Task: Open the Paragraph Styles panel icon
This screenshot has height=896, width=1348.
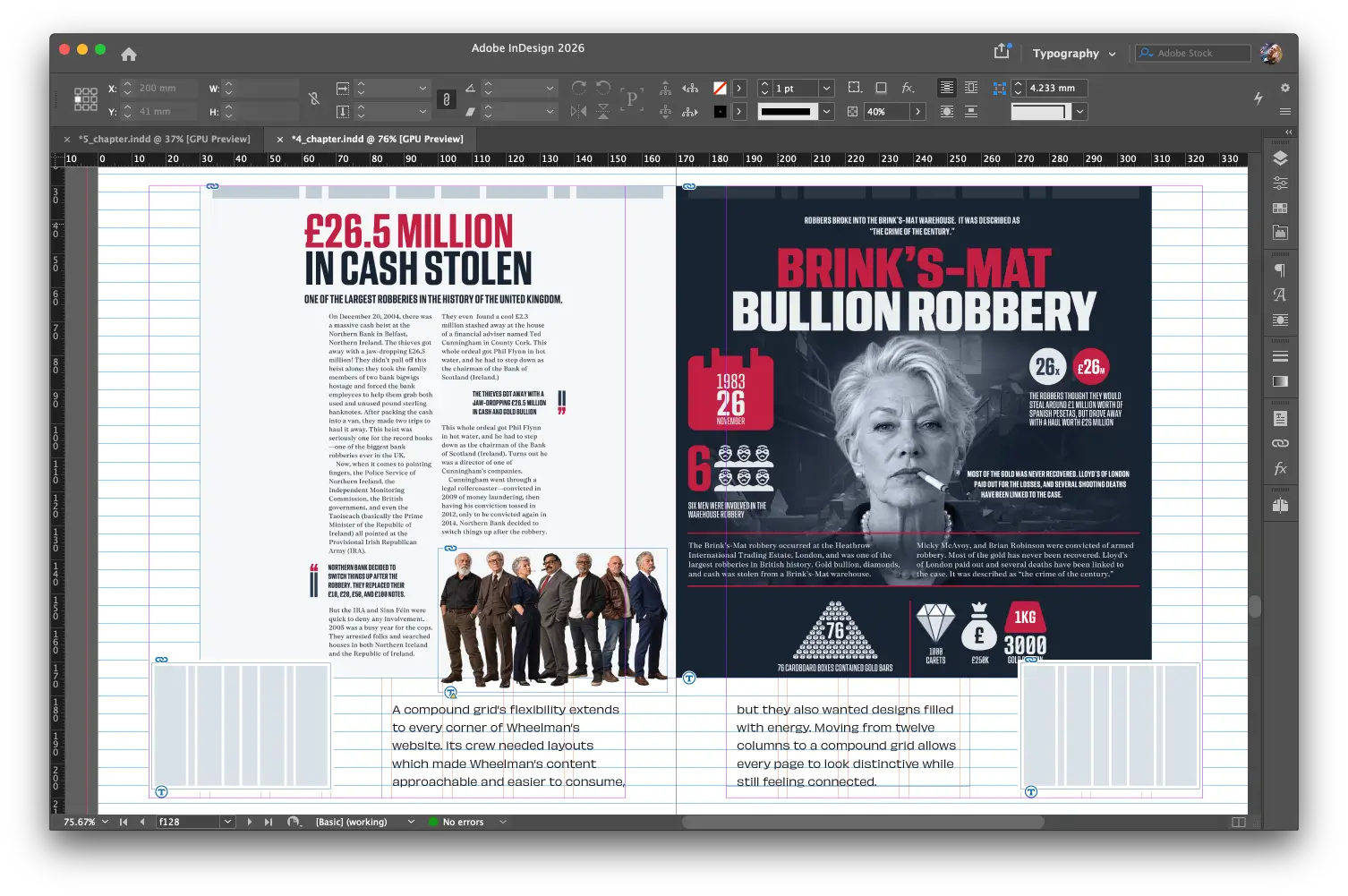Action: (x=1280, y=270)
